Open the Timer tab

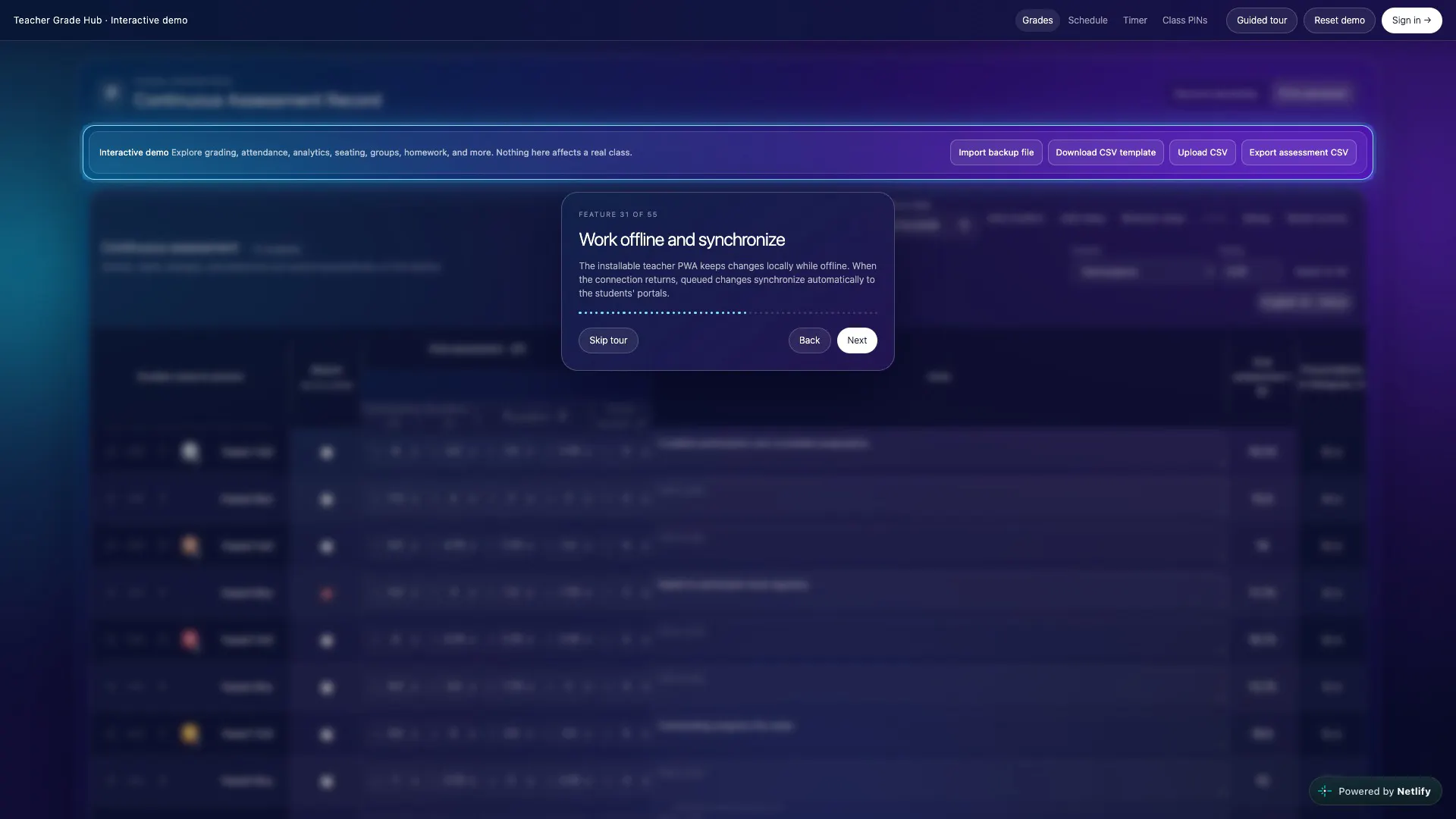pyautogui.click(x=1134, y=20)
